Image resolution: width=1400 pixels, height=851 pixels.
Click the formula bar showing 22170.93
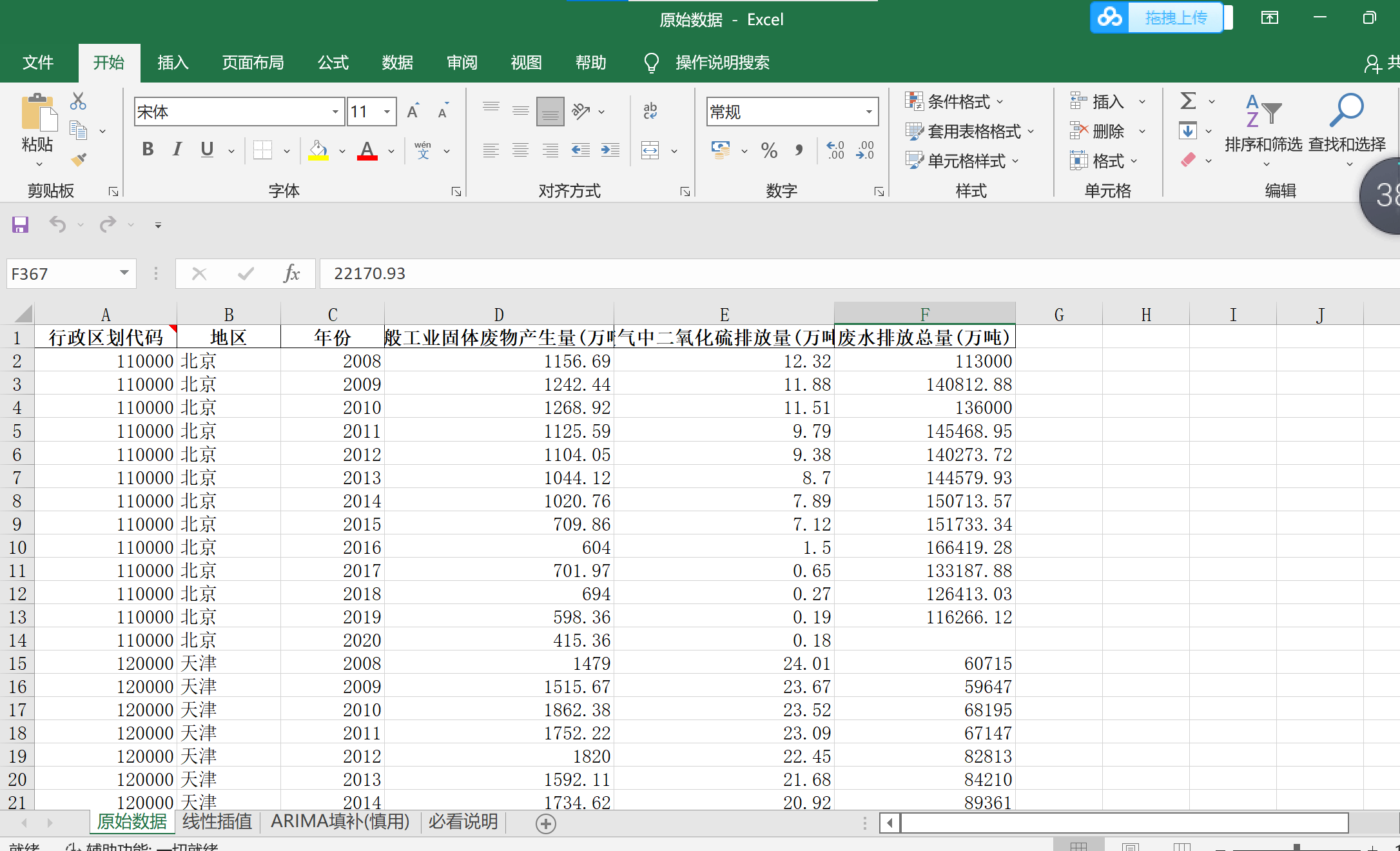click(x=860, y=273)
